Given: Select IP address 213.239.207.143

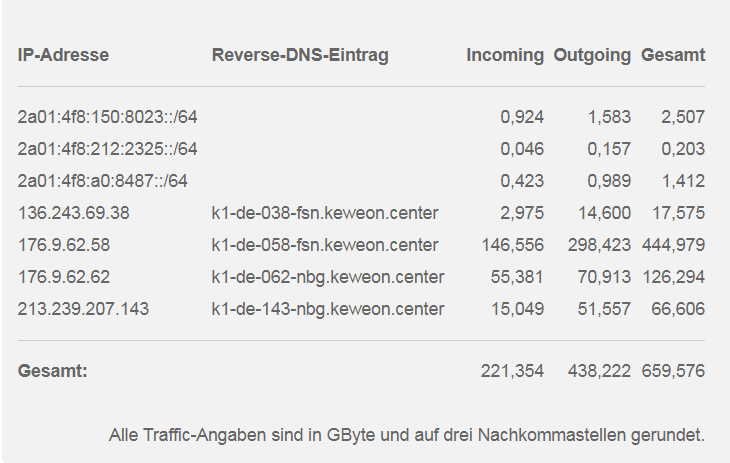Looking at the screenshot, I should point(83,309).
